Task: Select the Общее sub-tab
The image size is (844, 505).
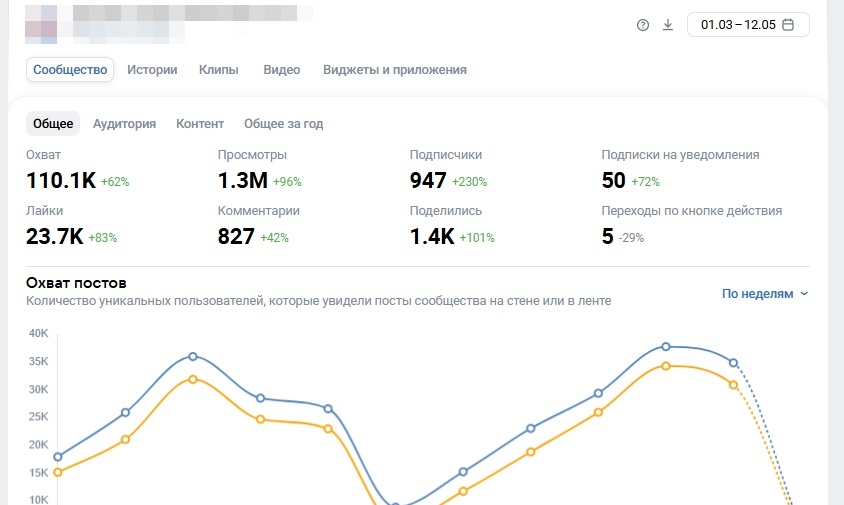Action: [x=53, y=123]
